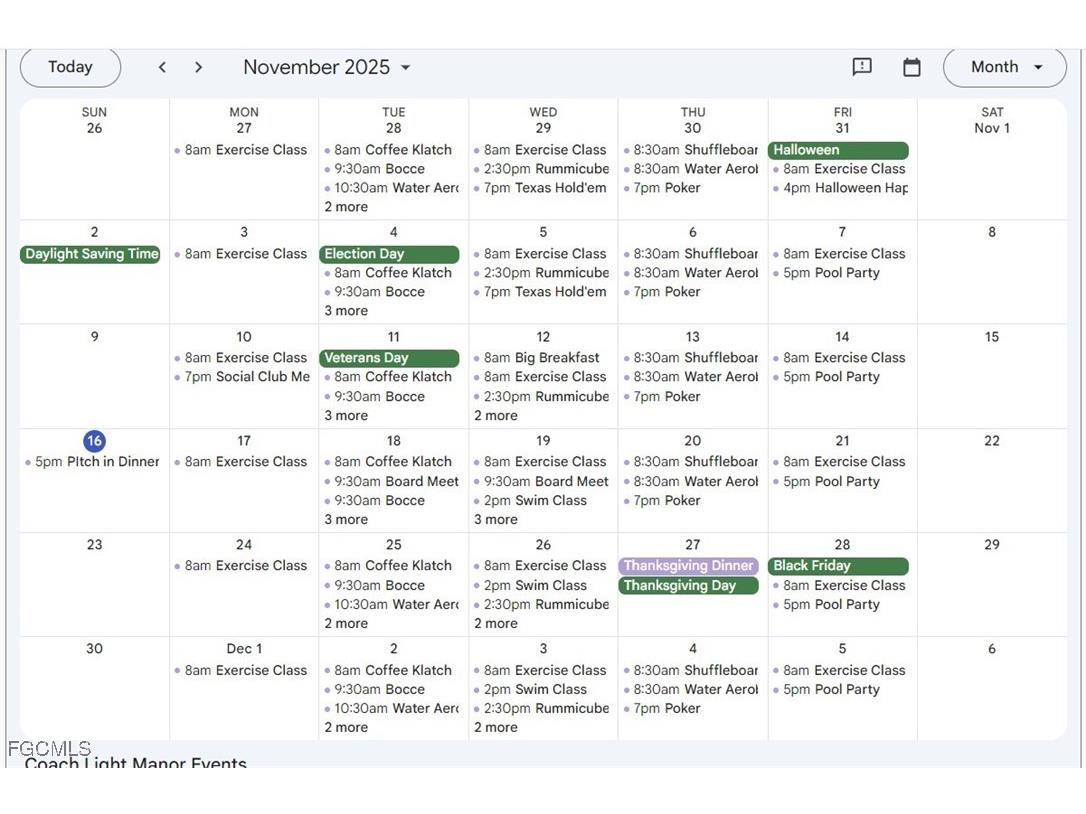Expand the November 2025 date picker
The image size is (1086, 814).
(x=327, y=67)
